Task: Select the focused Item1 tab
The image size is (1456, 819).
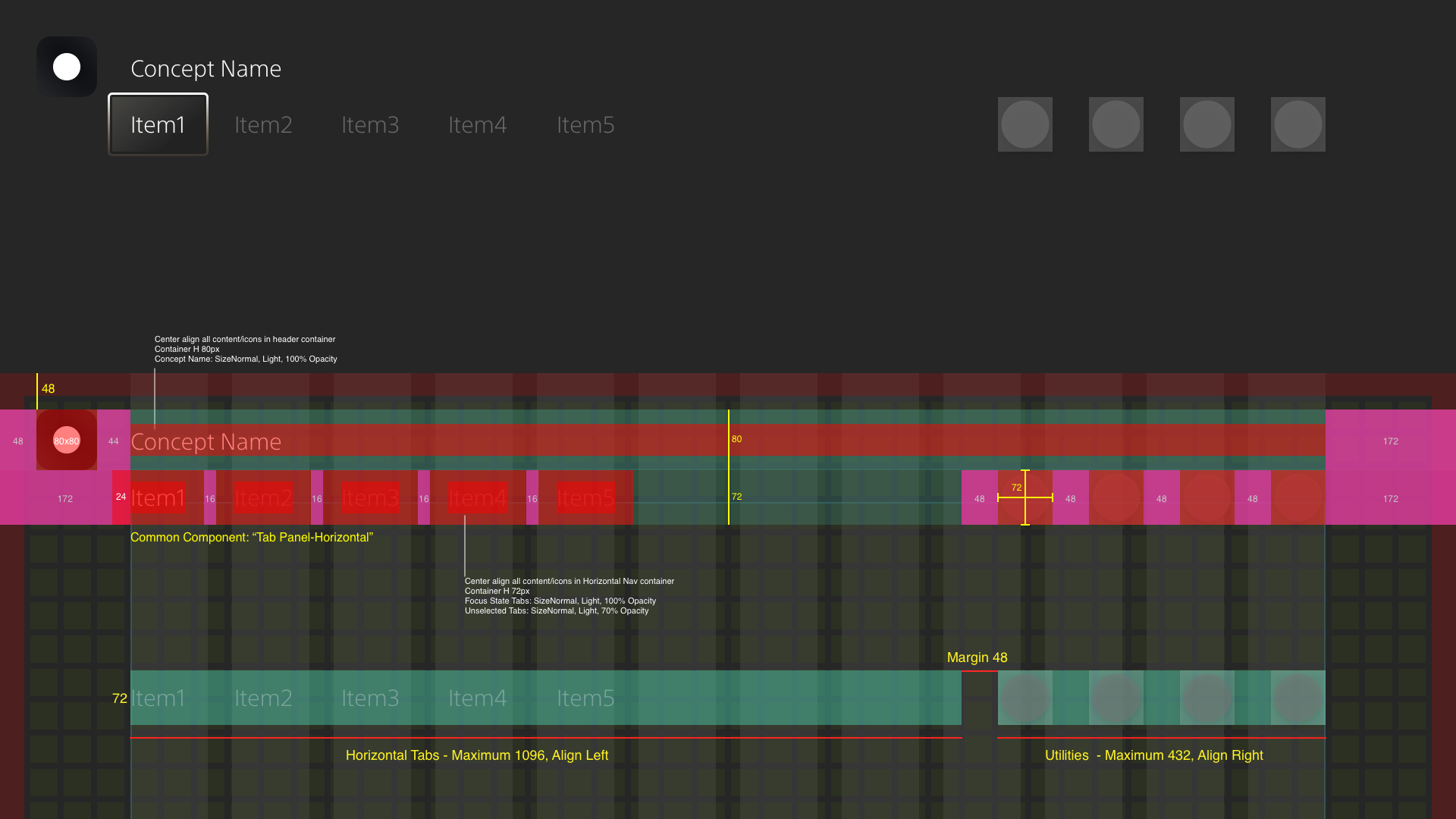Action: point(158,124)
